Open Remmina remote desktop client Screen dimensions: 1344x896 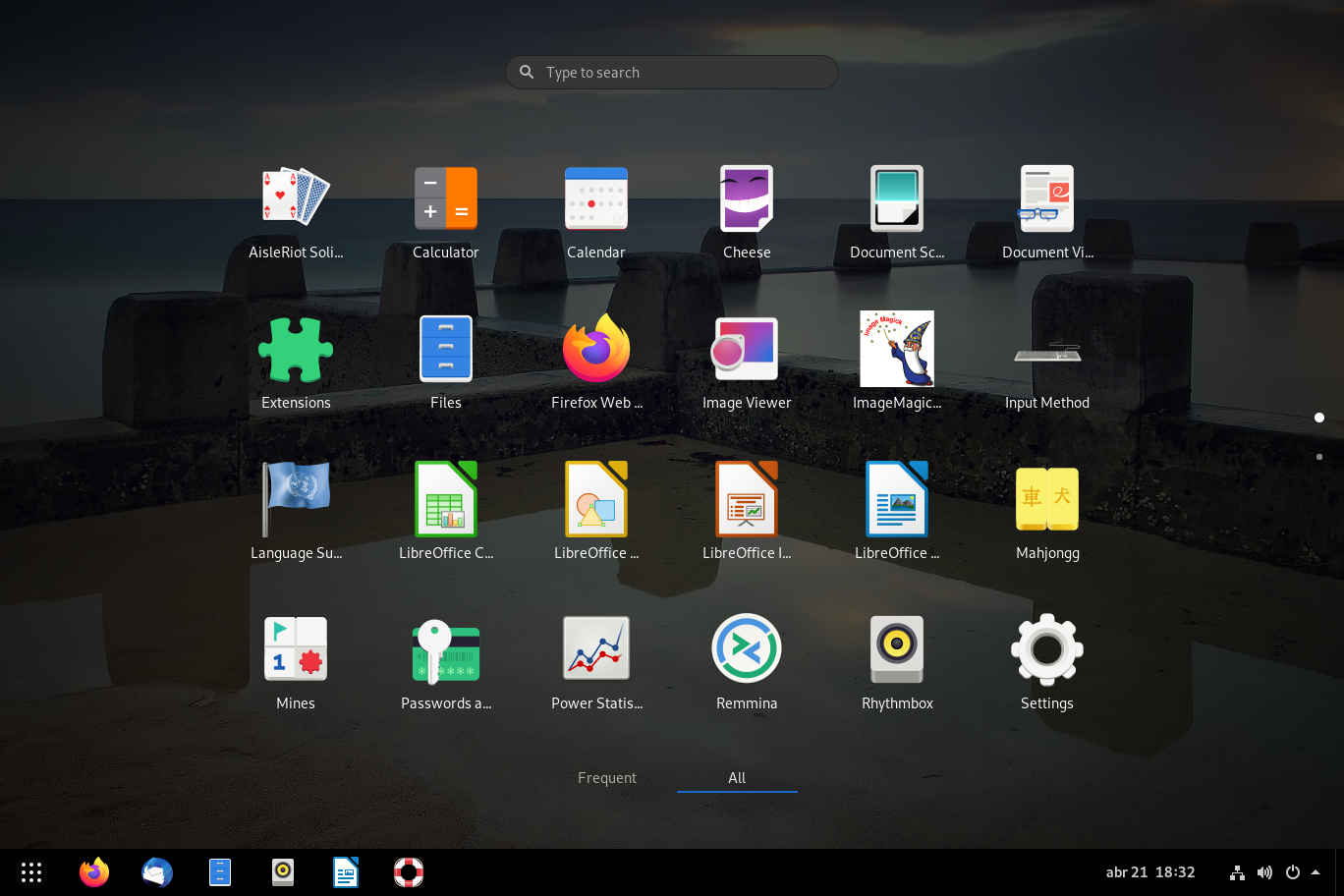(x=747, y=649)
